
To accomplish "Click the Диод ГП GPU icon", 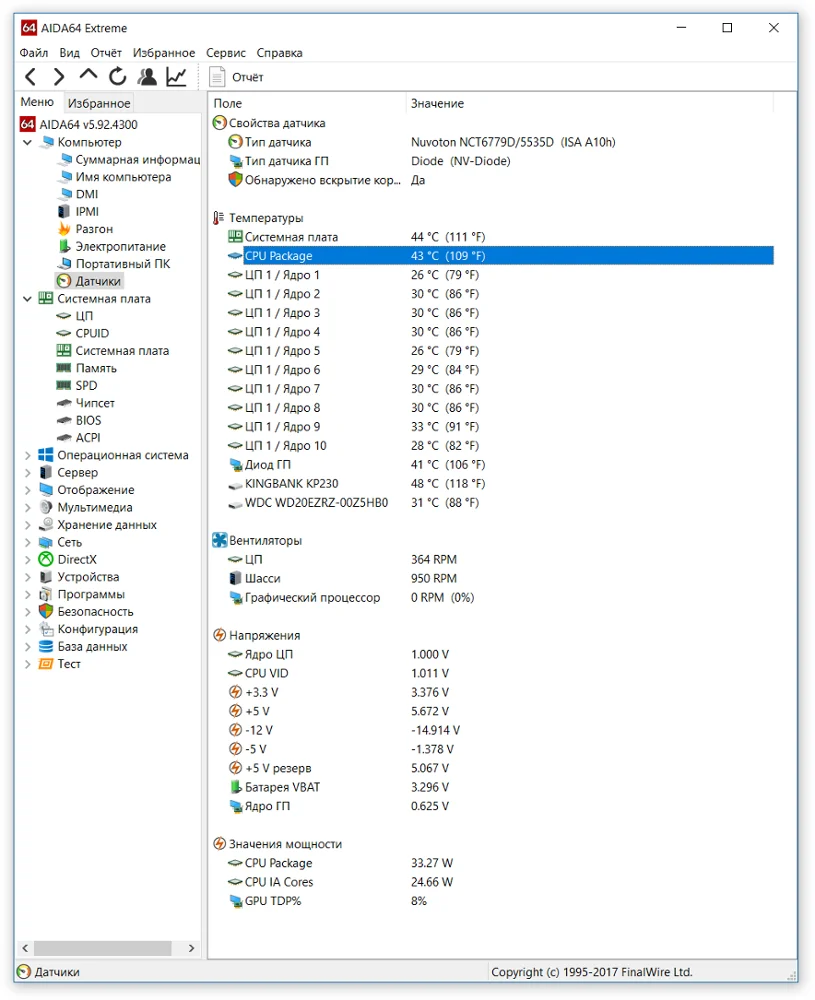I will tap(235, 465).
